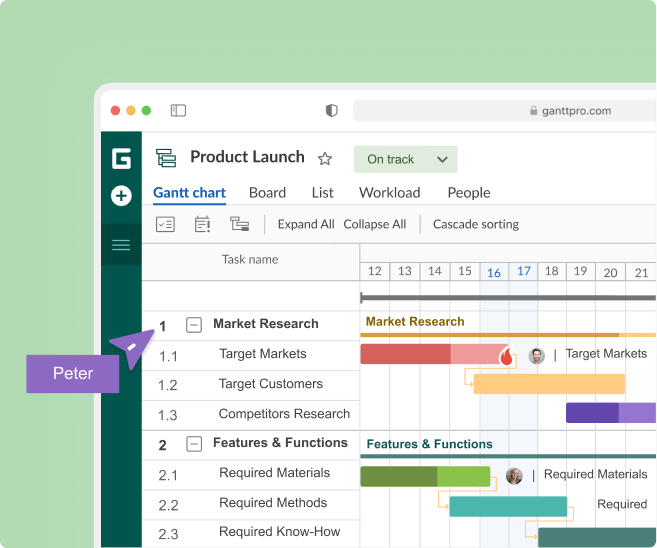Click Cascade sorting in the toolbar
This screenshot has height=548, width=657.
475,224
